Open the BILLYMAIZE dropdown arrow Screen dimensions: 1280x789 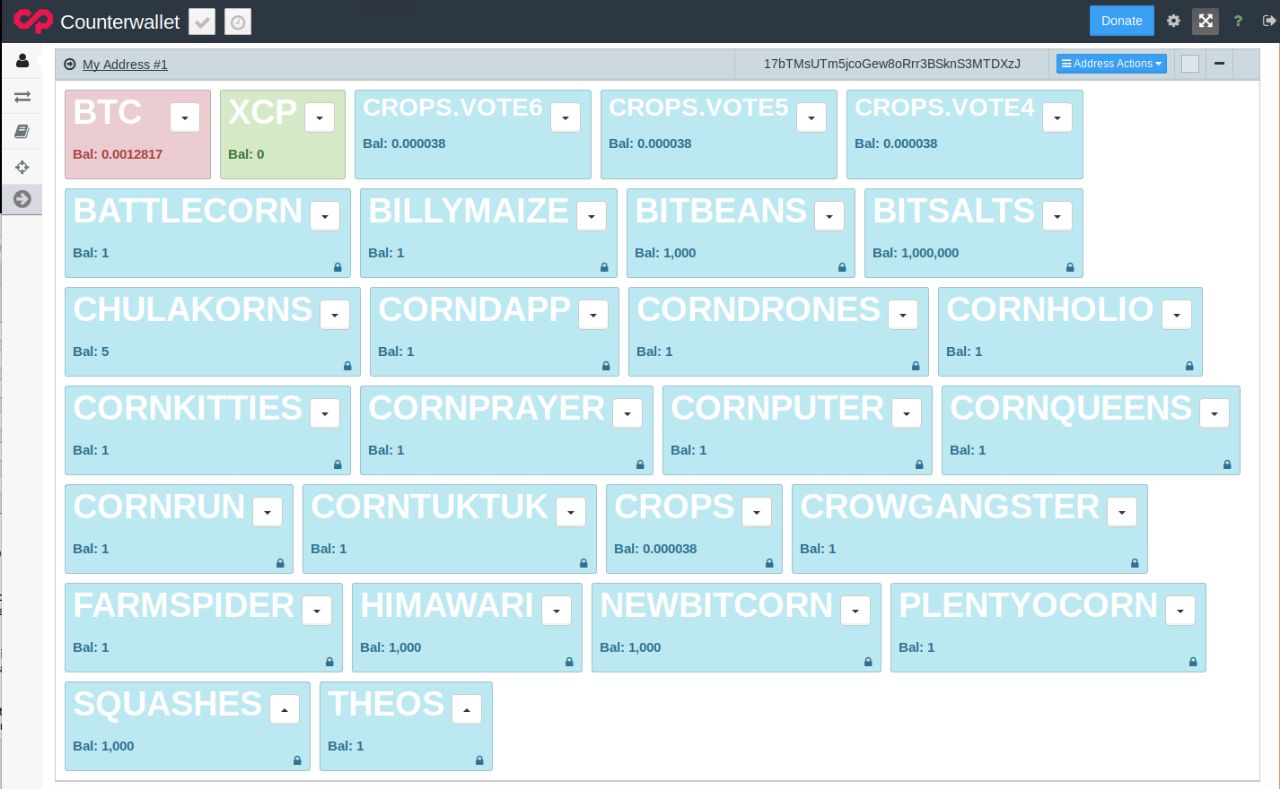click(591, 216)
